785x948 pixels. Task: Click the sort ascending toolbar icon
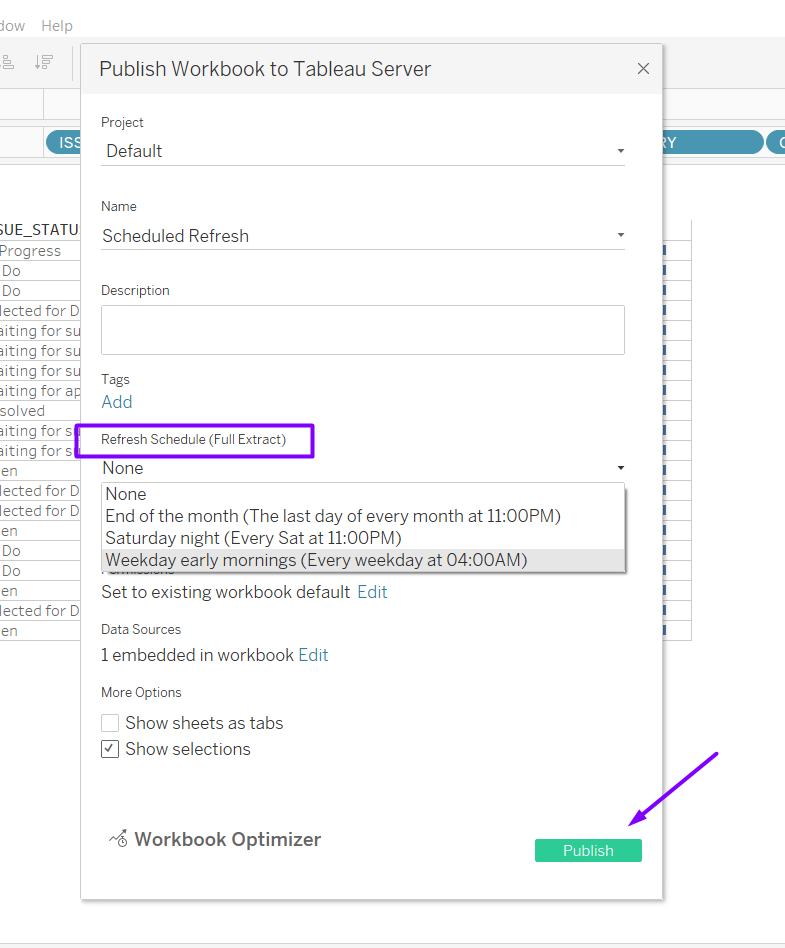click(8, 62)
